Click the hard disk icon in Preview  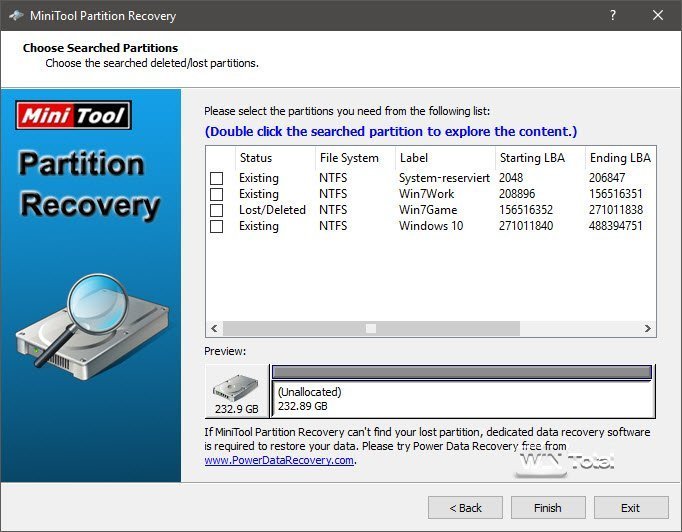point(236,387)
